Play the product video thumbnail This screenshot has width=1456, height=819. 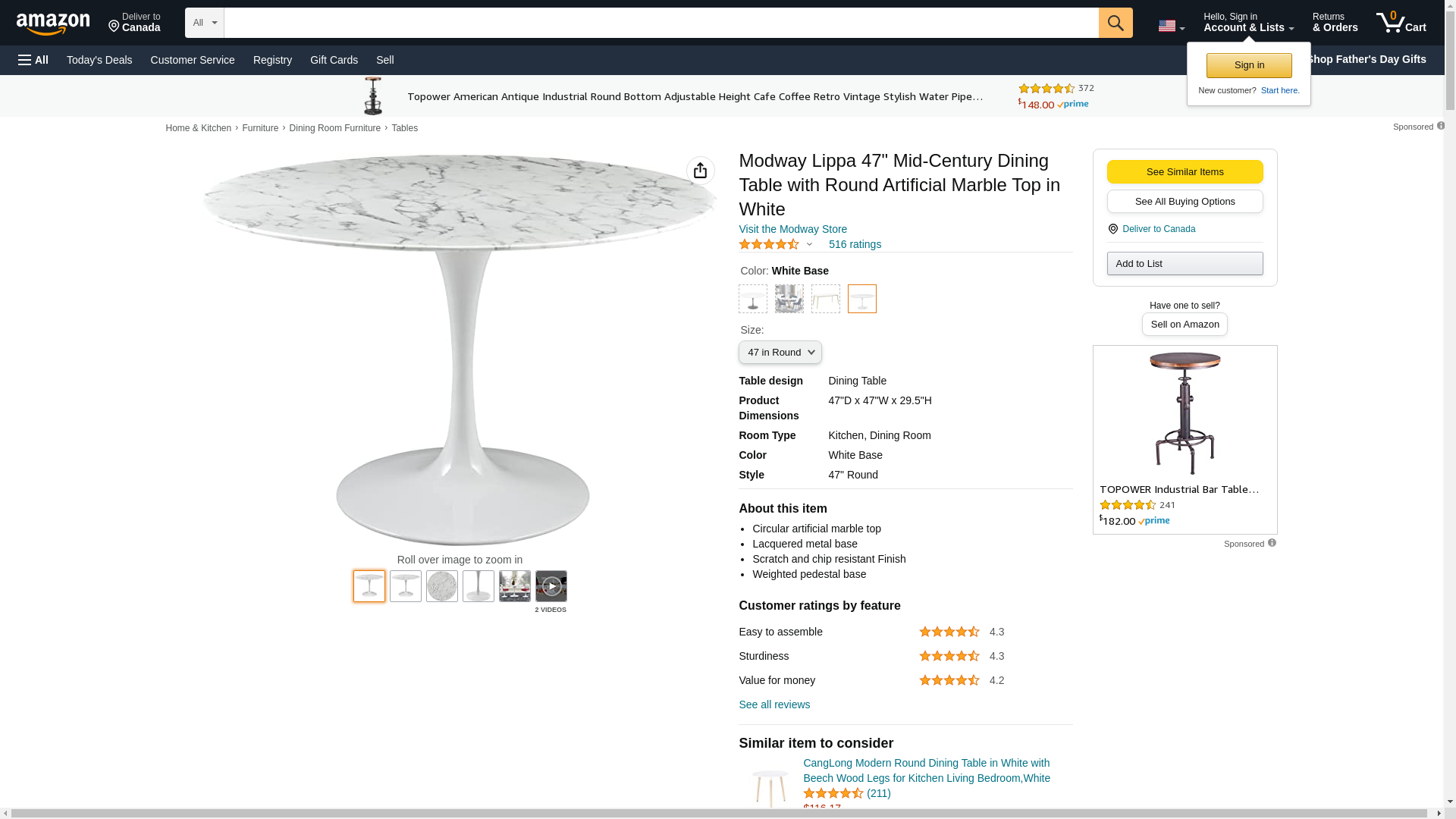point(551,586)
